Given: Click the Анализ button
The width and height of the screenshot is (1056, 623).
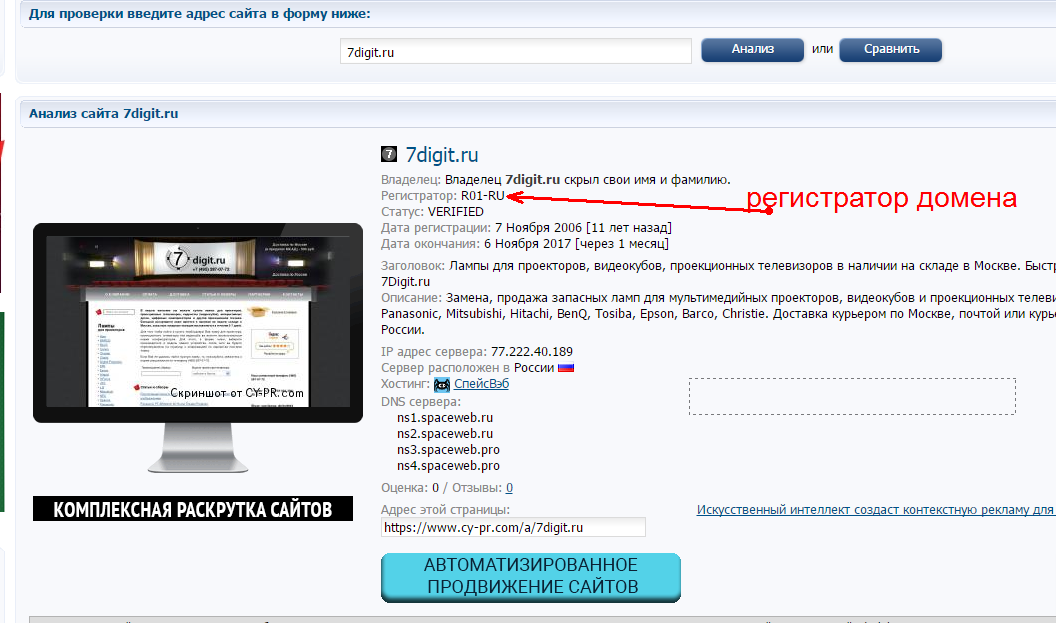Looking at the screenshot, I should (752, 49).
